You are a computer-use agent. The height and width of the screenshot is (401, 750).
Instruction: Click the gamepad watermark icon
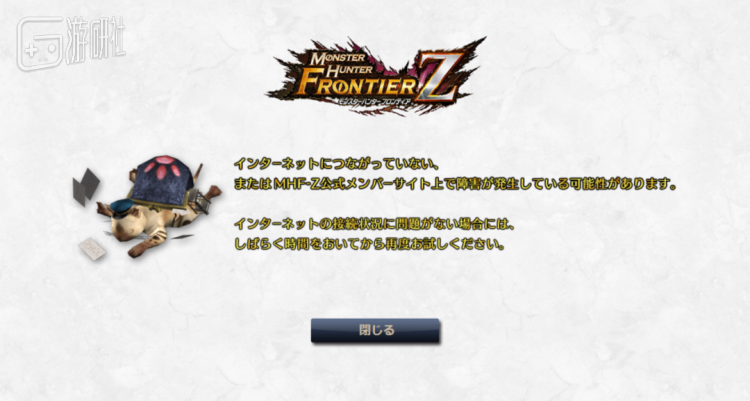pos(40,44)
